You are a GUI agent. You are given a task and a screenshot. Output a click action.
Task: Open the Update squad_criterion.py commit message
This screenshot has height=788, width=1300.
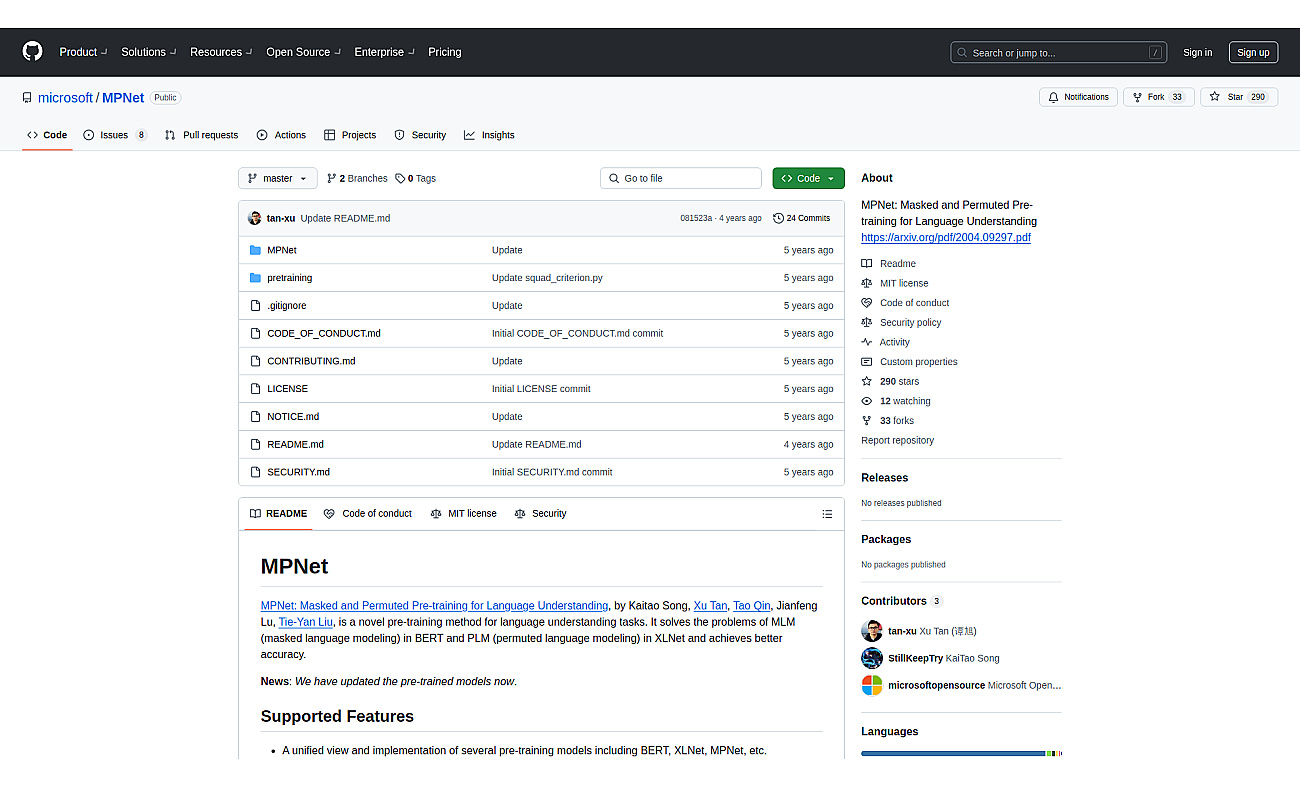tap(547, 278)
